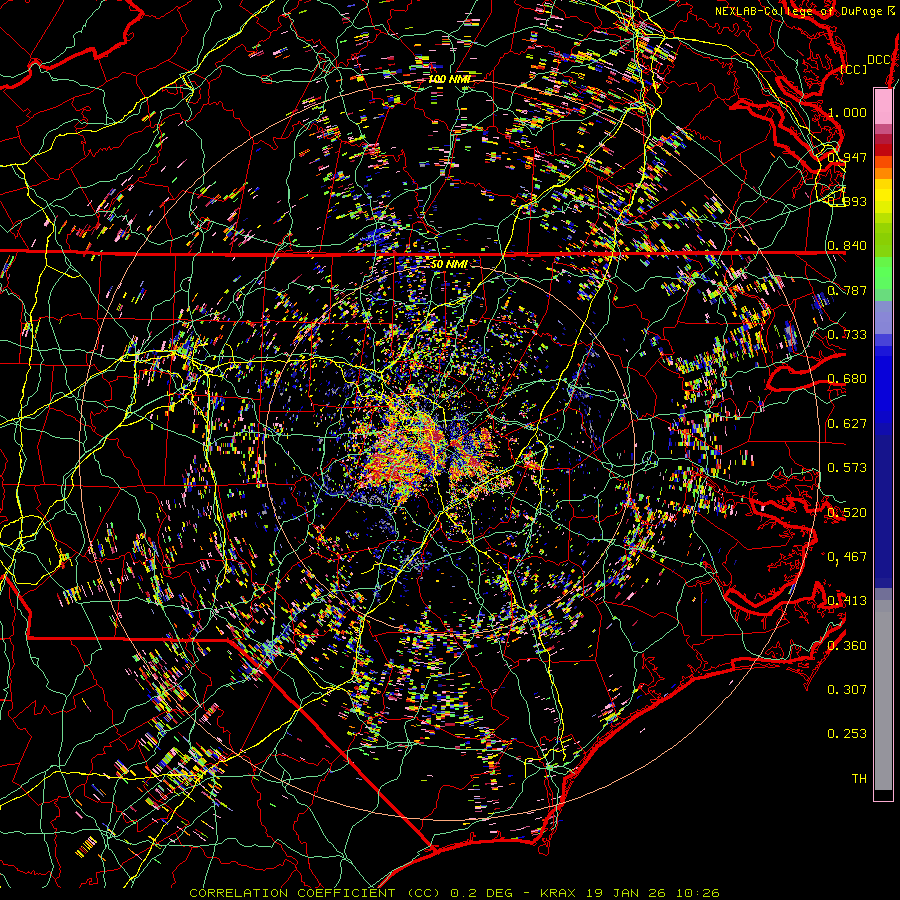Click the 100 NMI range ring label
Image resolution: width=900 pixels, height=900 pixels.
(x=449, y=79)
